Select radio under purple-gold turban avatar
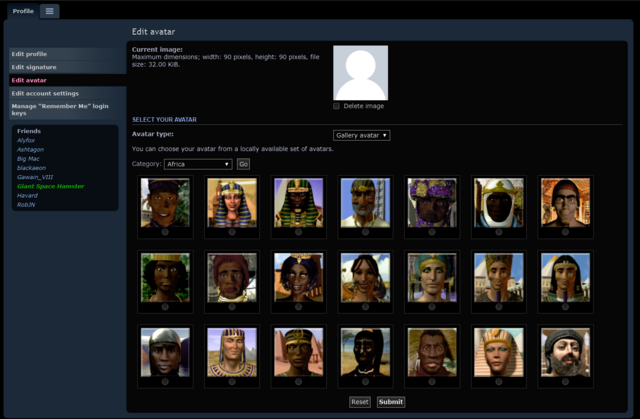This screenshot has height=419, width=640. [x=432, y=232]
